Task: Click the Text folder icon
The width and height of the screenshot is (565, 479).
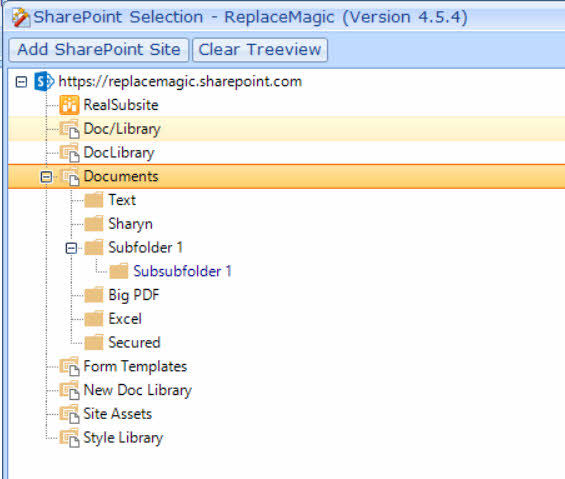Action: [94, 200]
